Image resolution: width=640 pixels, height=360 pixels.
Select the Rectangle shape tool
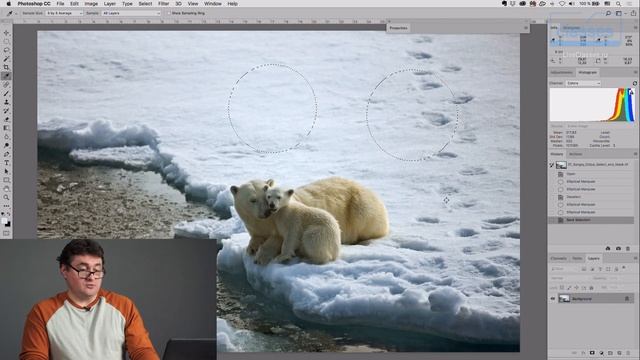click(x=6, y=180)
